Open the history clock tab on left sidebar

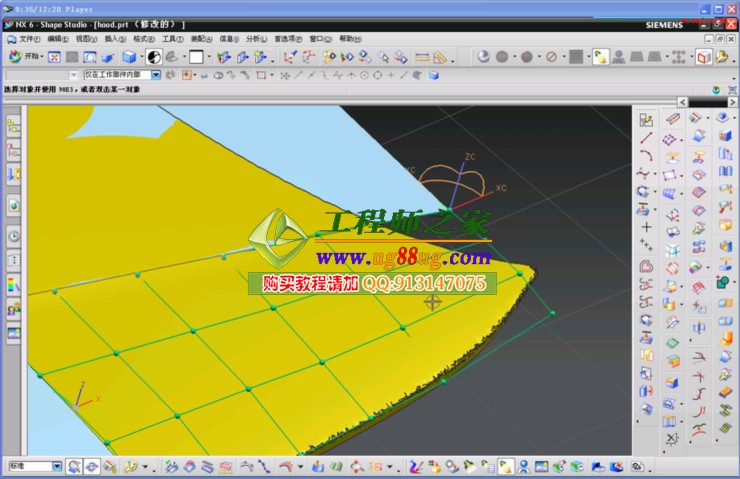click(x=14, y=236)
